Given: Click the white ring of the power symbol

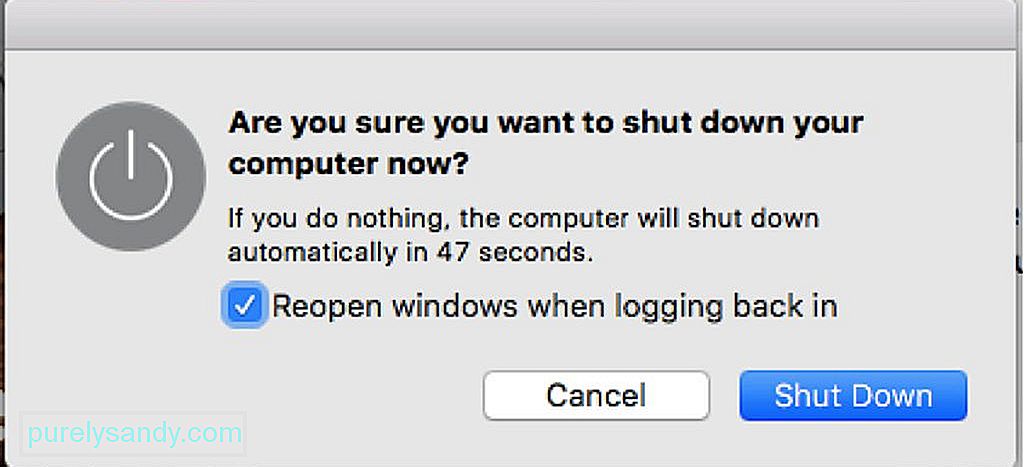Looking at the screenshot, I should 131,182.
